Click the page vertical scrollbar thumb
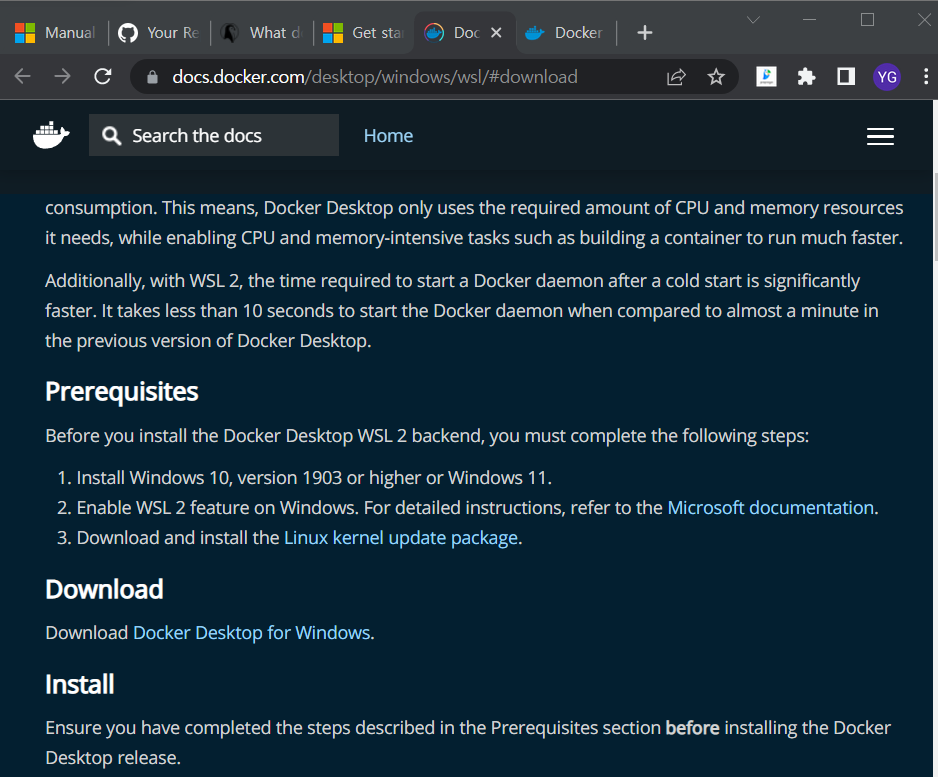Viewport: 938px width, 777px height. click(935, 217)
